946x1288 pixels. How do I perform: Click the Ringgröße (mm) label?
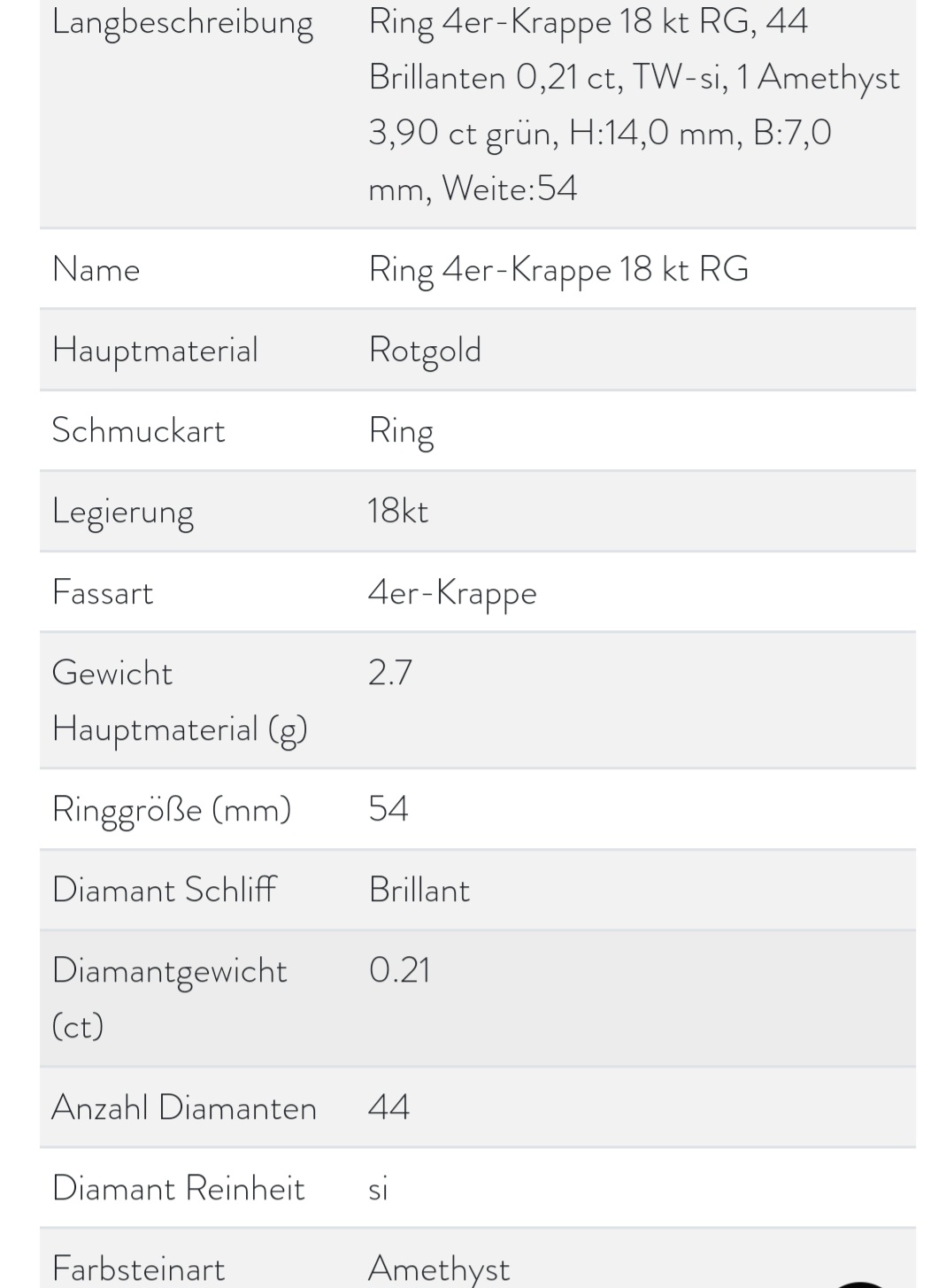pos(172,810)
